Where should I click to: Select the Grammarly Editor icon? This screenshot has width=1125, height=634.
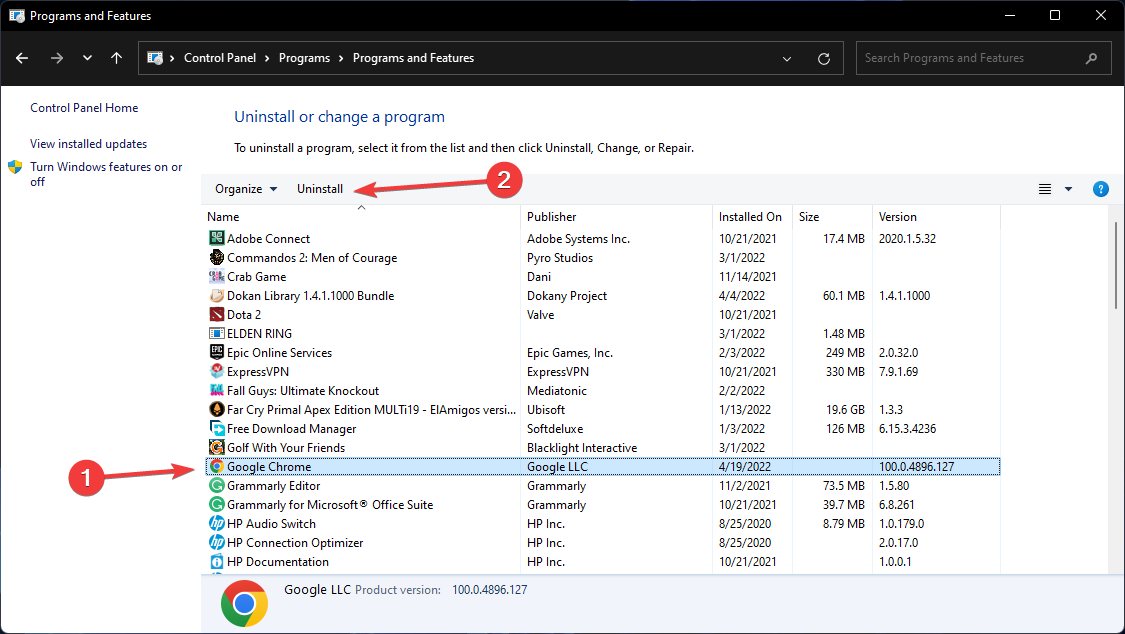[x=217, y=486]
